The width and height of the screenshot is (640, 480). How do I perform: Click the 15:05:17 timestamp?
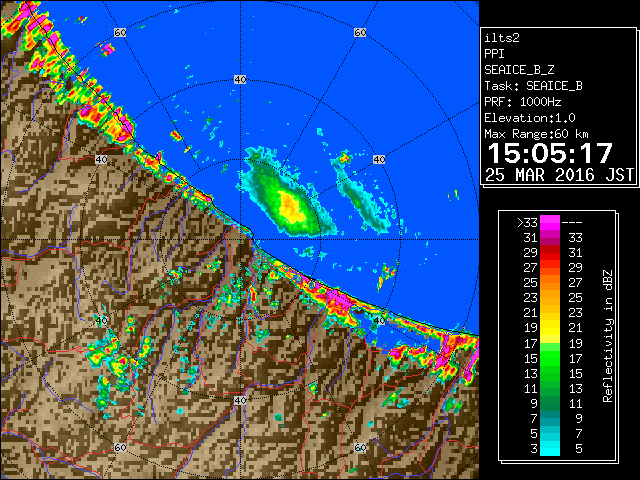[550, 153]
